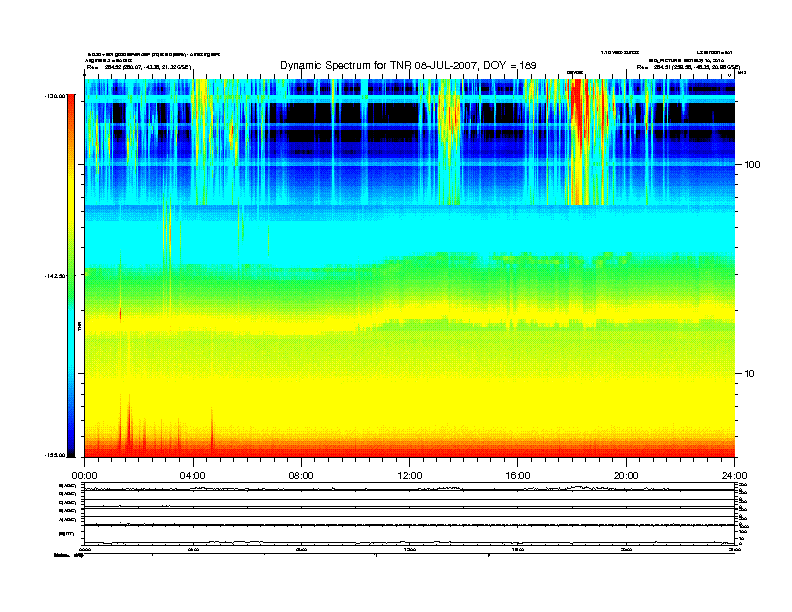Click the top line plot panel below spectrum
This screenshot has width=792, height=612.
point(409,487)
